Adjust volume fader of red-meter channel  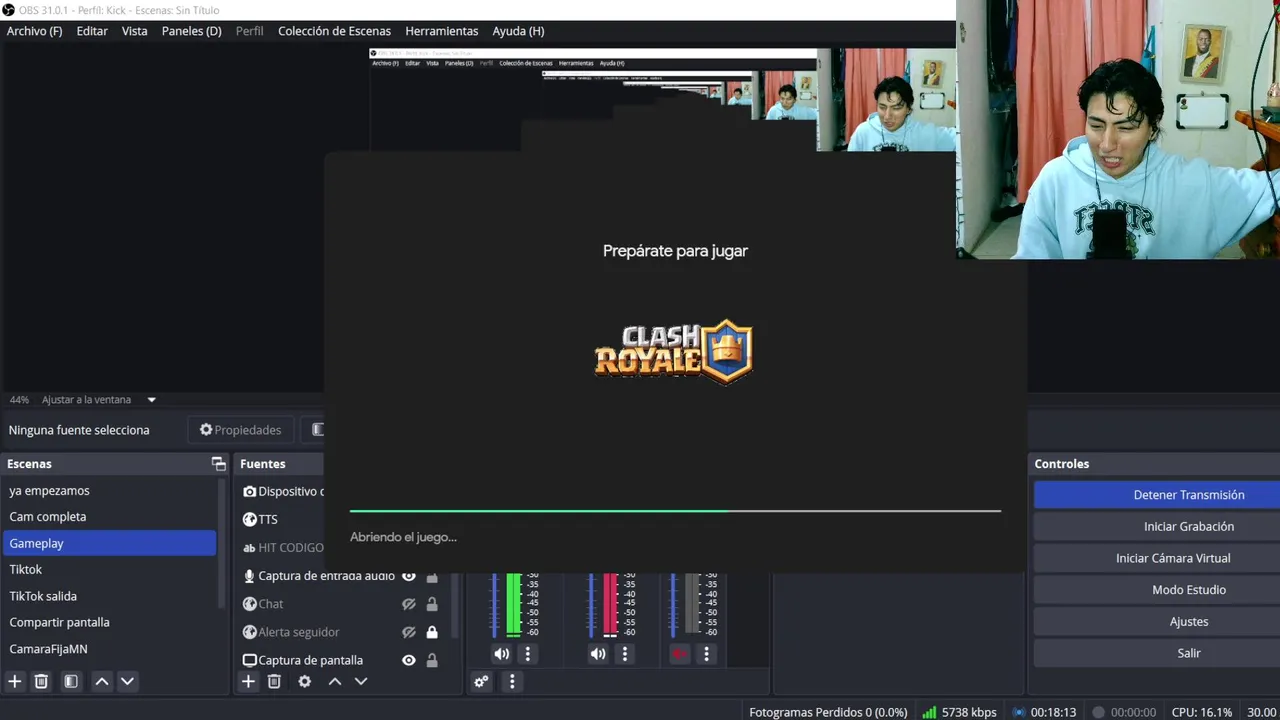591,605
